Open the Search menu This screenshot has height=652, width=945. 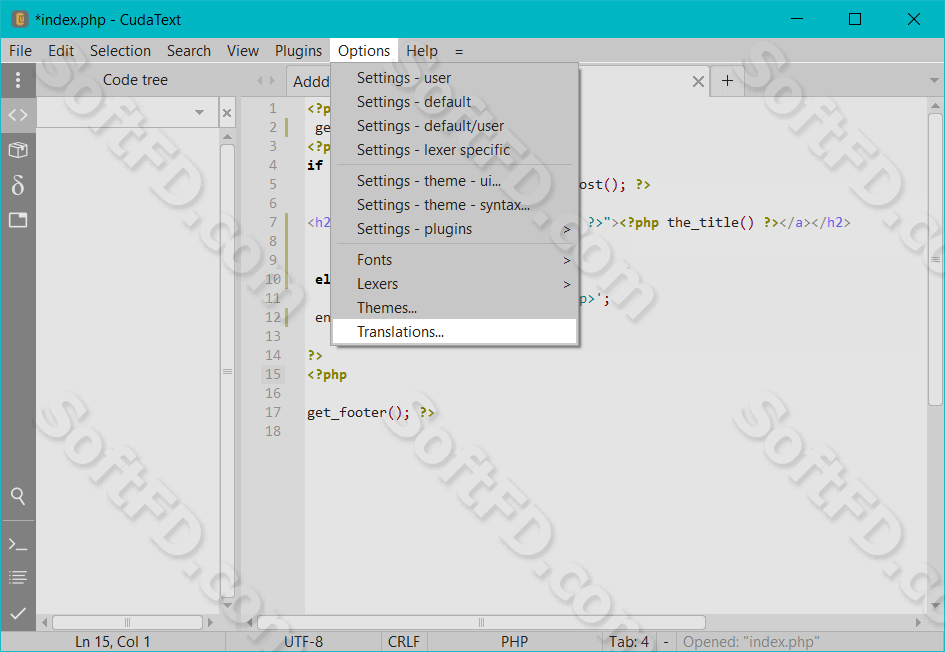point(189,51)
